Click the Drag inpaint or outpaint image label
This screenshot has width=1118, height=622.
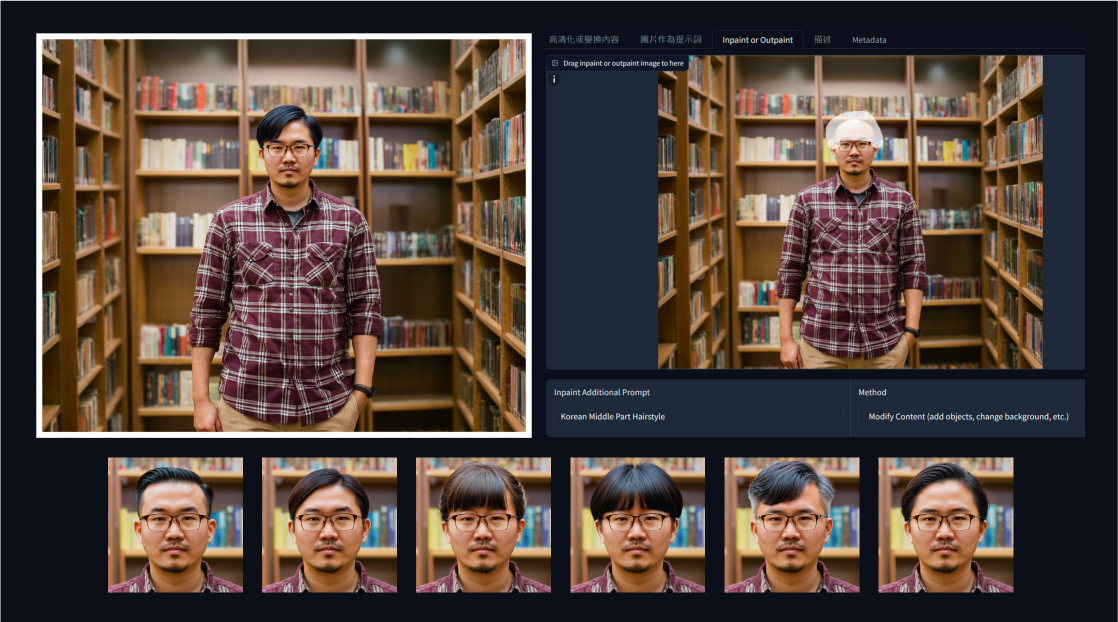[x=623, y=63]
